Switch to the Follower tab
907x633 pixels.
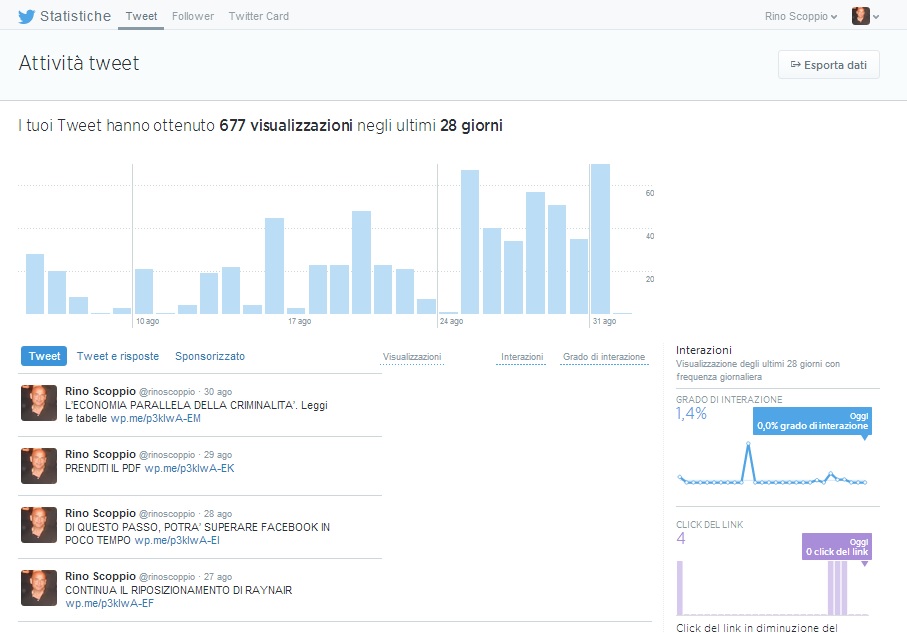pos(193,16)
